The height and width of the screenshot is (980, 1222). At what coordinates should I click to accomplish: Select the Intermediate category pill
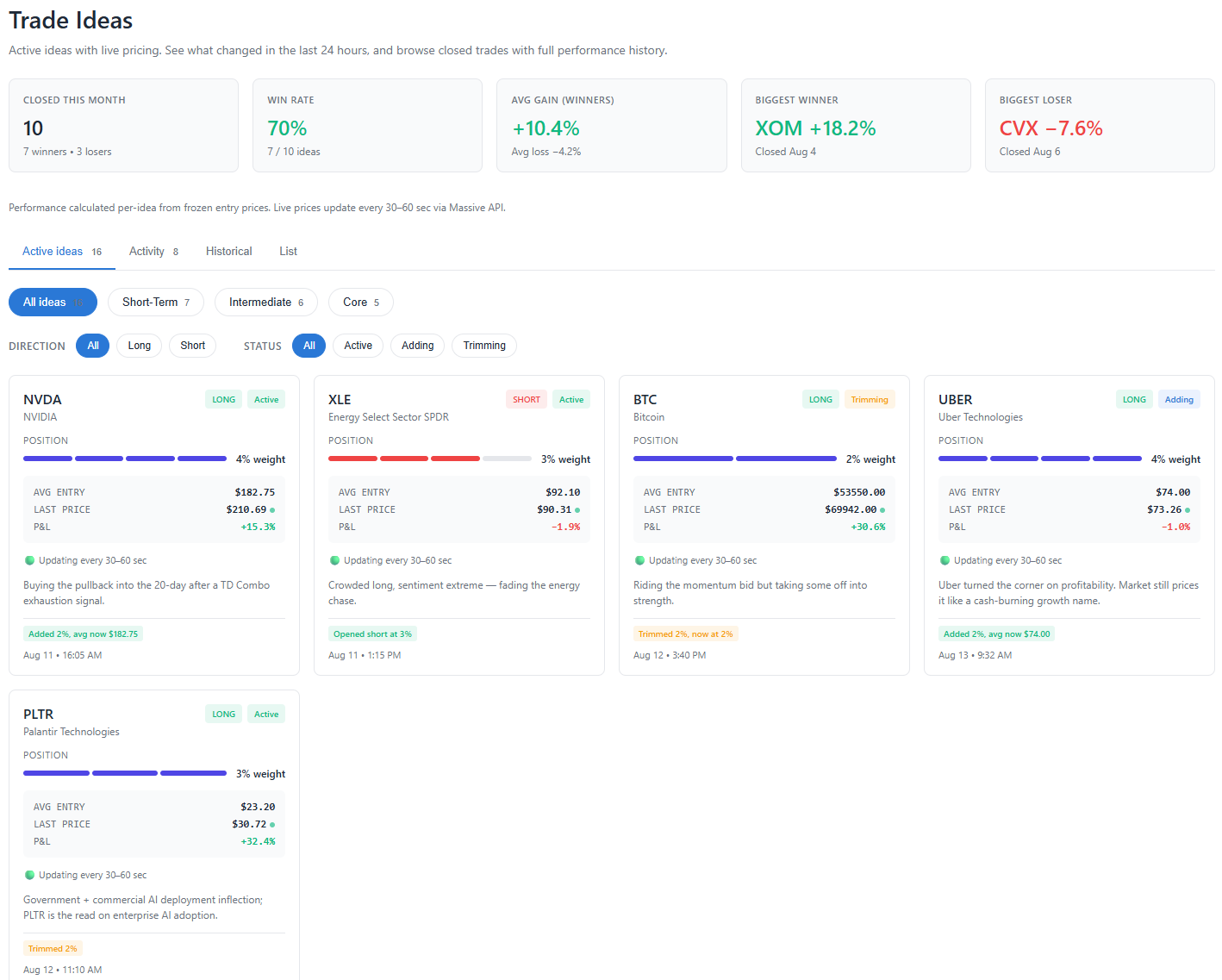266,303
